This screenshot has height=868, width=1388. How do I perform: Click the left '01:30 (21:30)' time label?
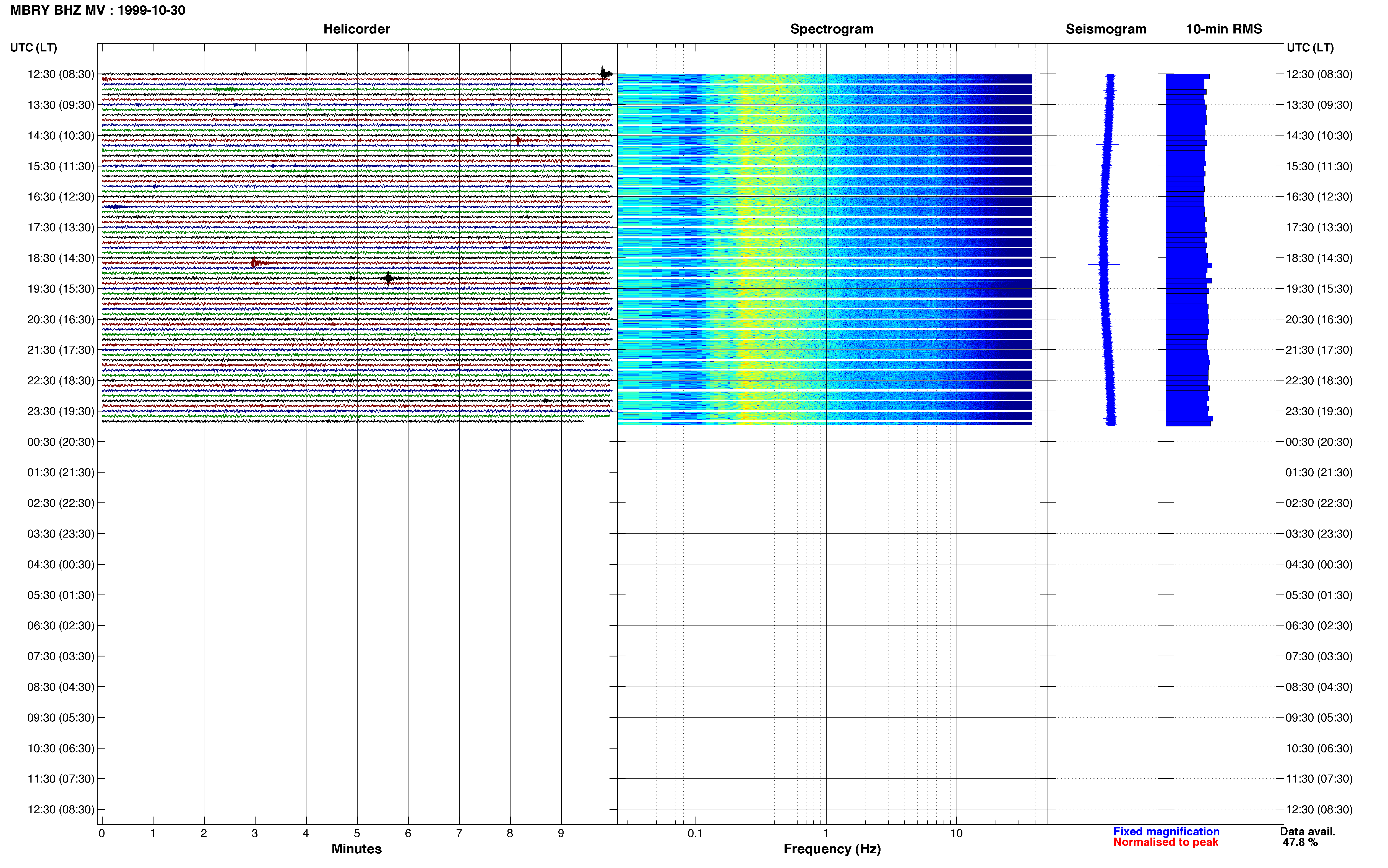pos(61,472)
